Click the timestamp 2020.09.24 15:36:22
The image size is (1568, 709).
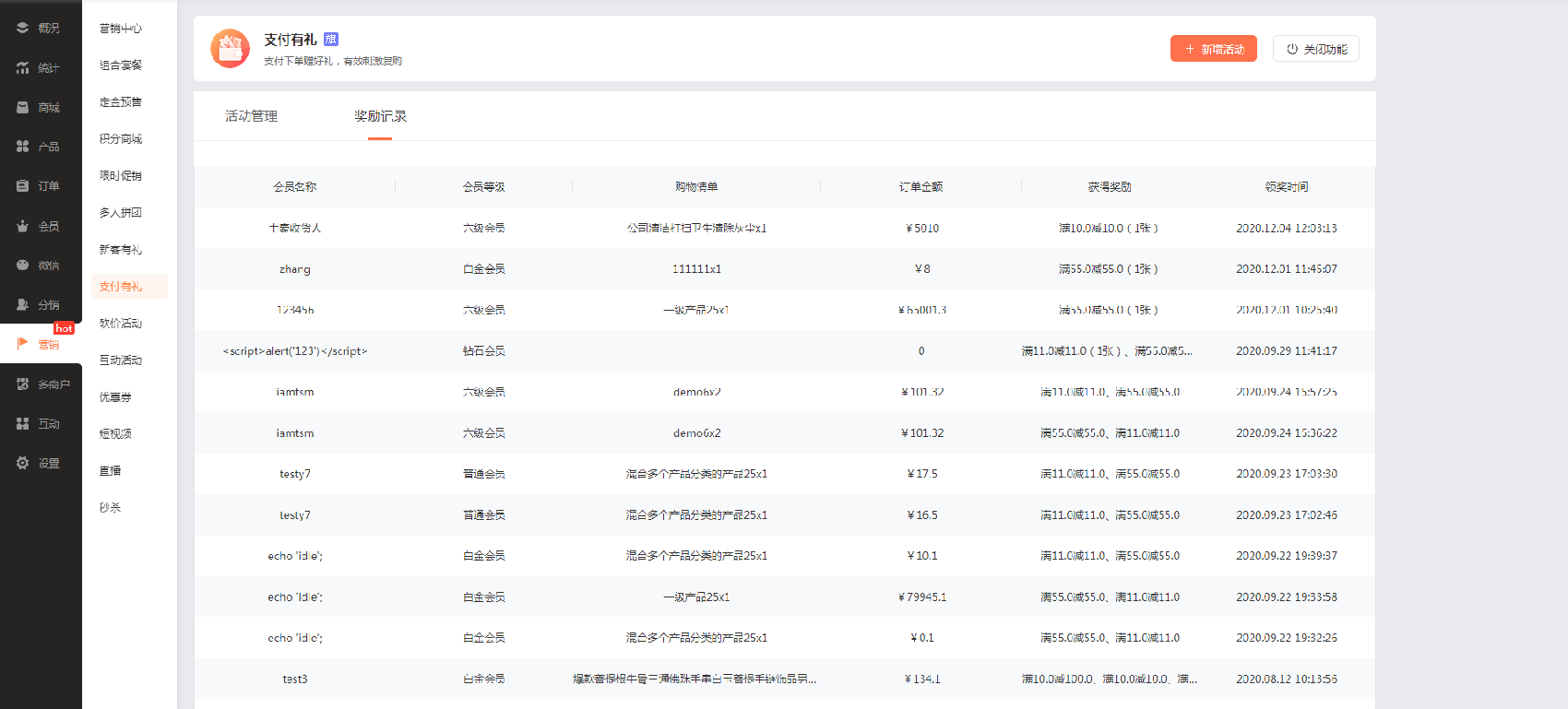(x=1287, y=433)
